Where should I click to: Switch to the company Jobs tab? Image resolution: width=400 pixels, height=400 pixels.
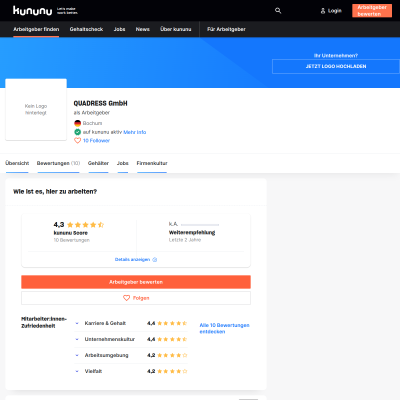[123, 163]
